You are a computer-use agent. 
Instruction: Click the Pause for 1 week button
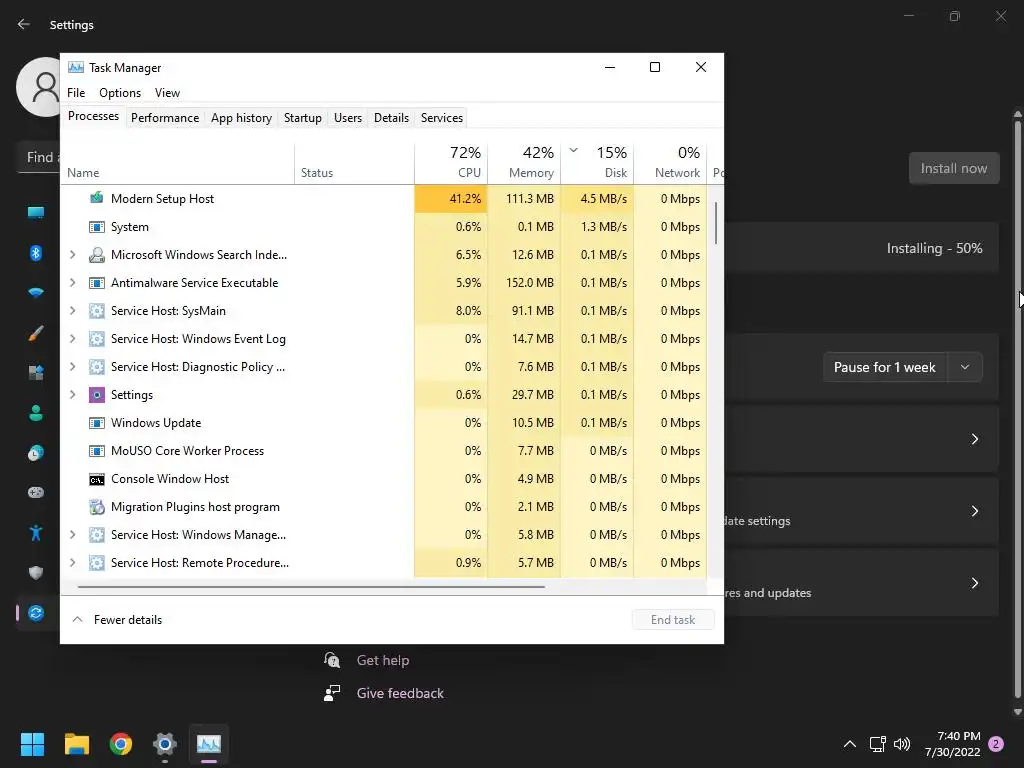point(885,367)
